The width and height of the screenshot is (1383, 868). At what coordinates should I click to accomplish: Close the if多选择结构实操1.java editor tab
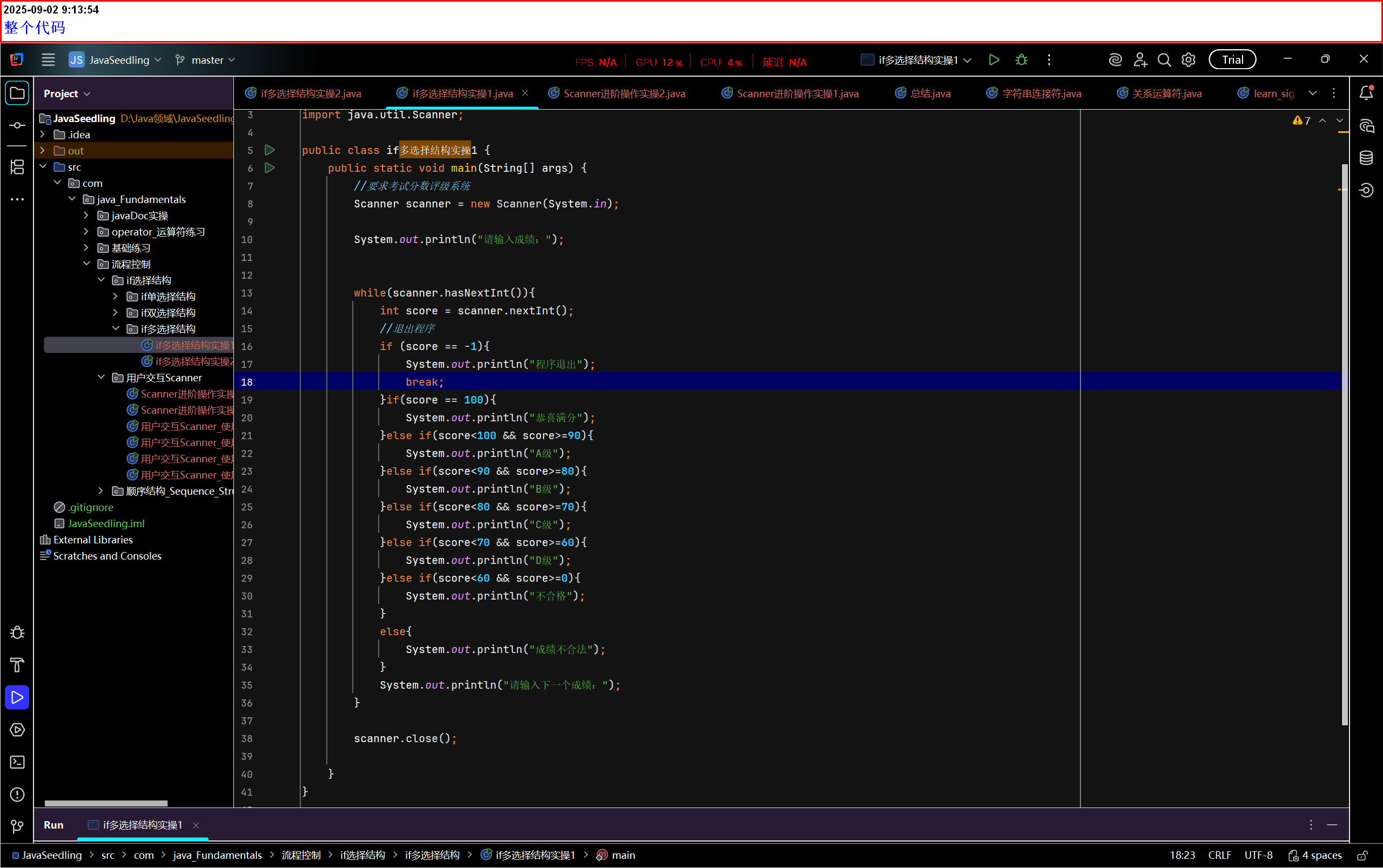point(525,93)
